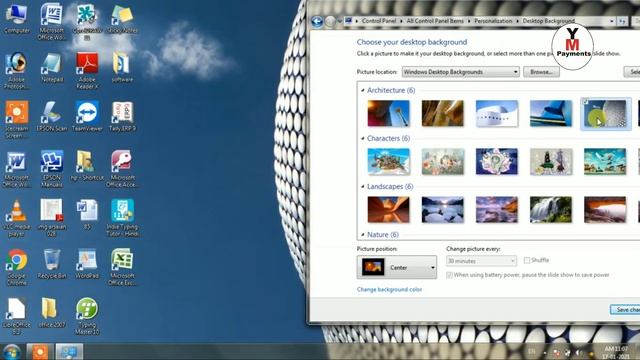Screen dimensions: 640x360
Task: Open the Tally ERP 9 shortcut
Action: 122,116
